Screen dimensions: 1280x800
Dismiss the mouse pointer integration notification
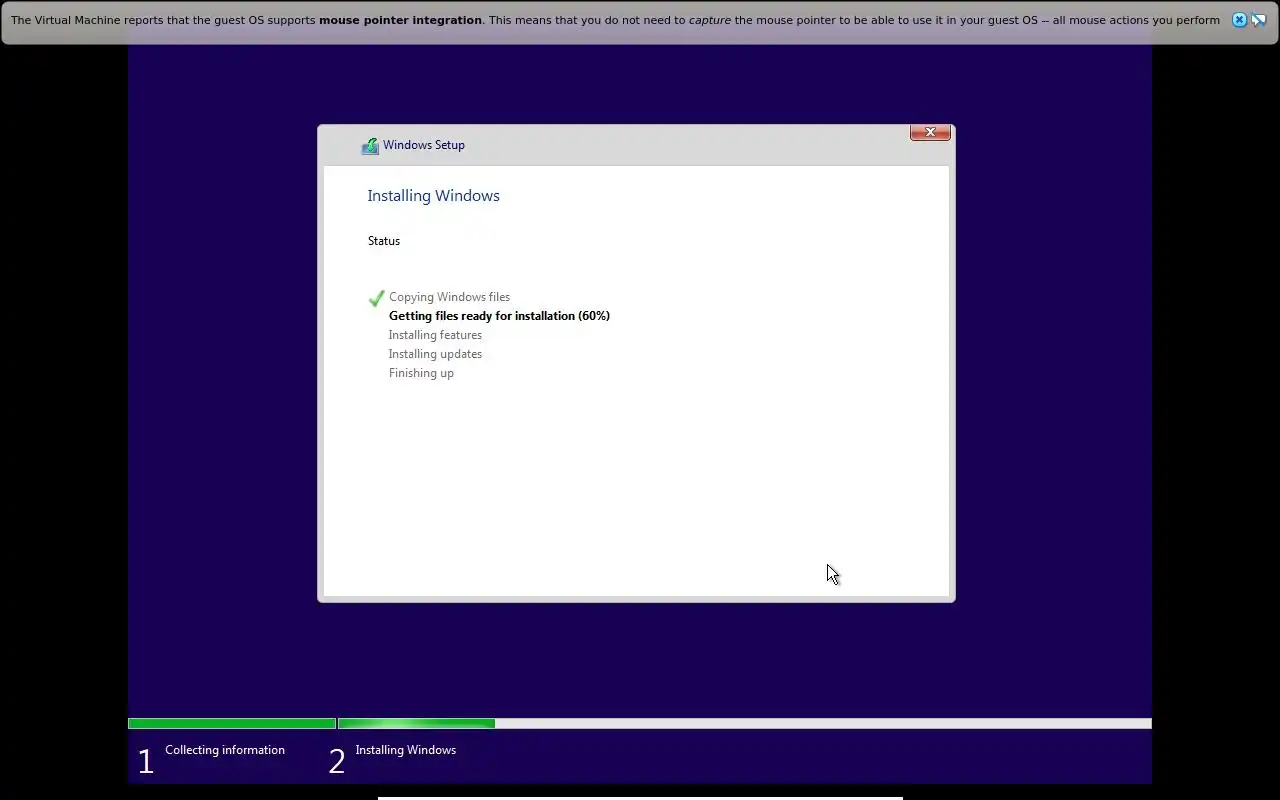1239,20
